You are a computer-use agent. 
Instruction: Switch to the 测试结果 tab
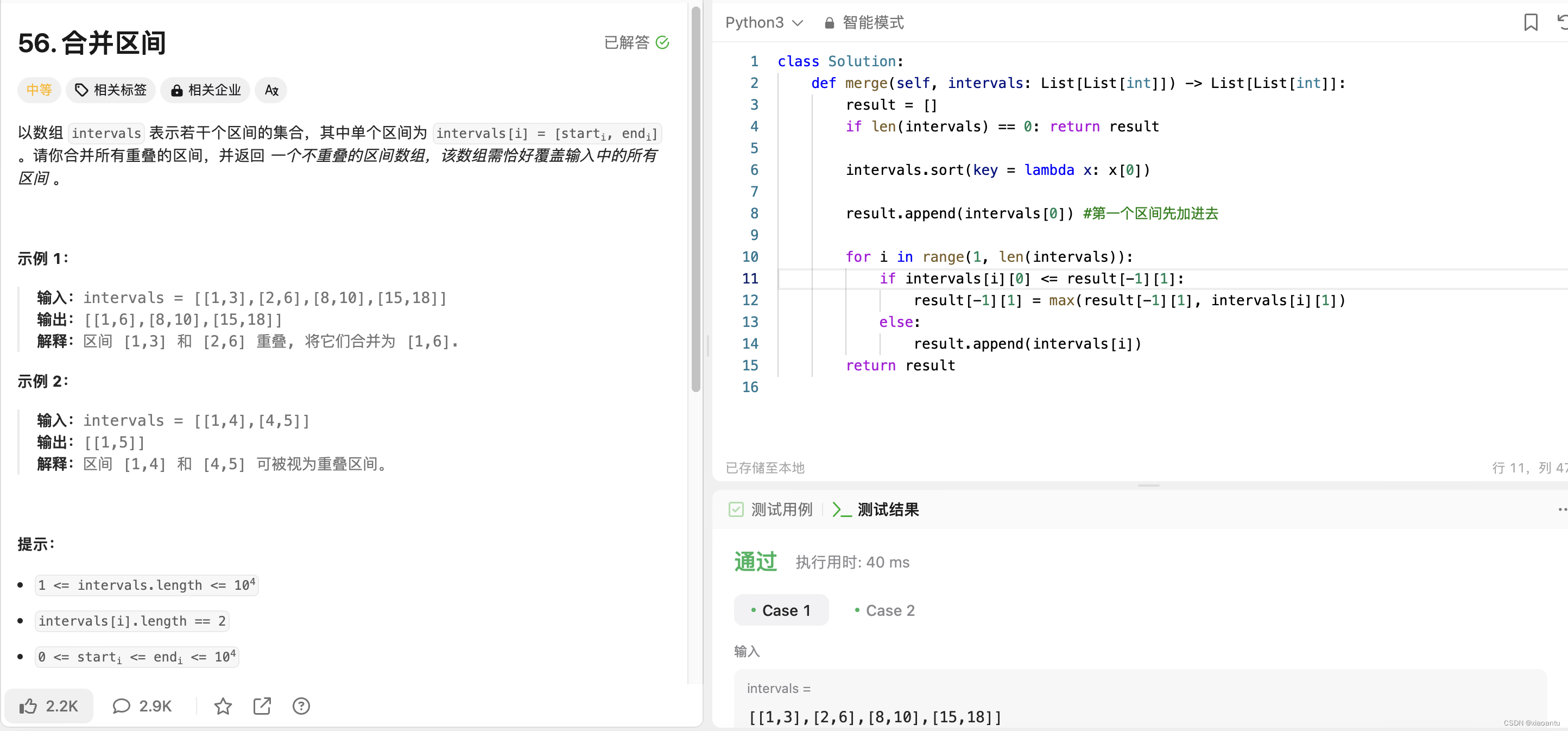pyautogui.click(x=888, y=509)
